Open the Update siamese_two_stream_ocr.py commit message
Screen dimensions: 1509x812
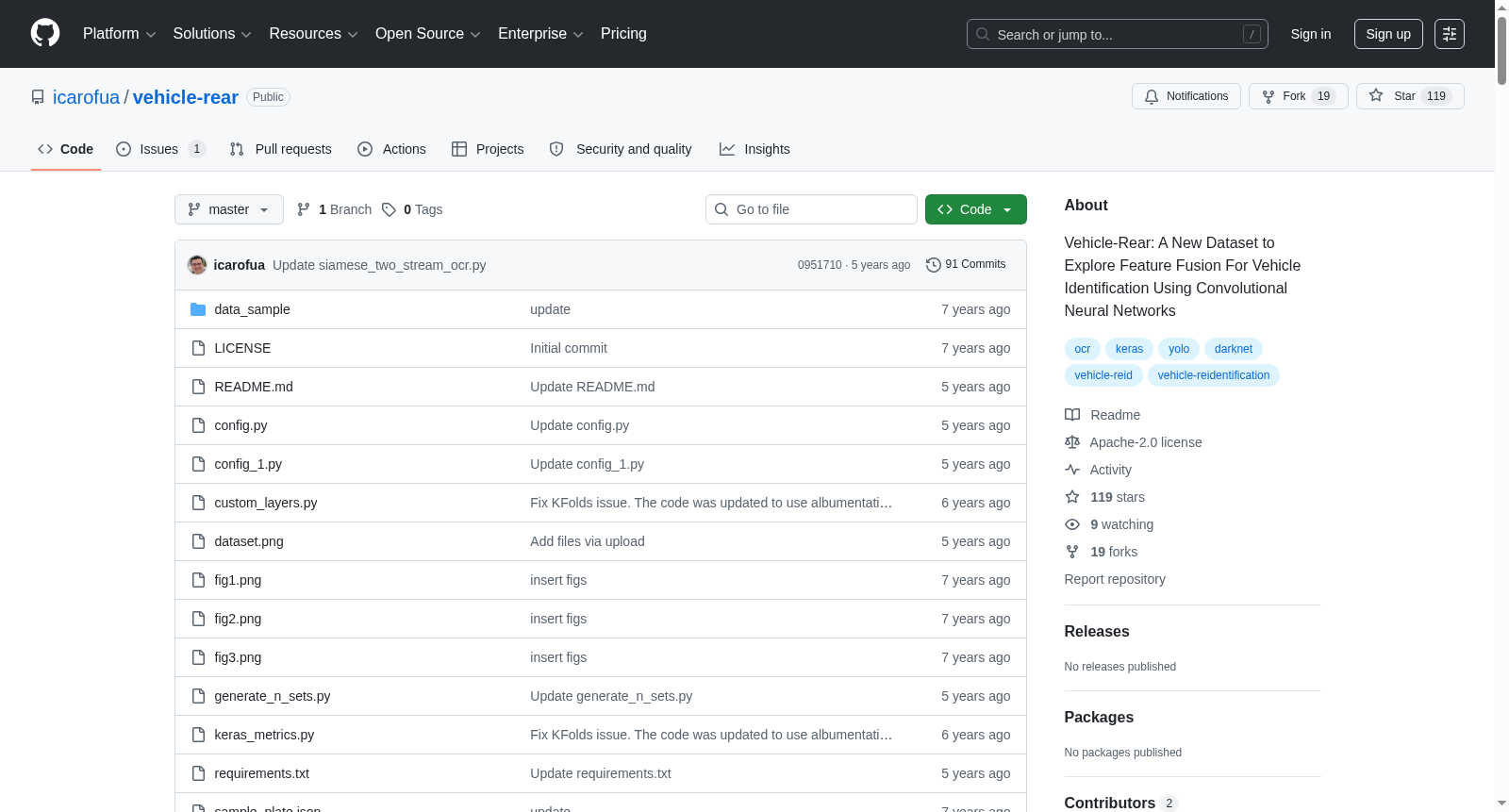click(x=379, y=265)
